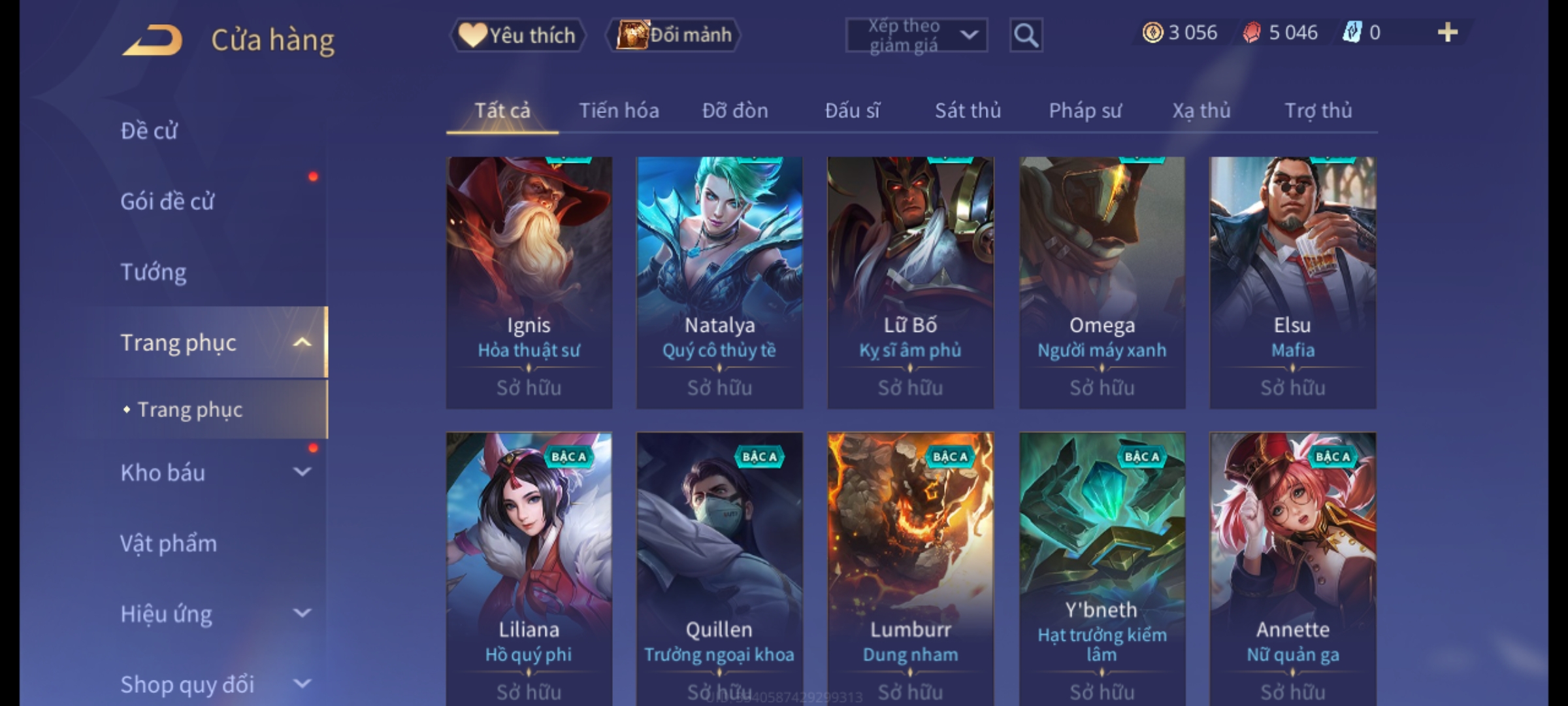Tap the plus icon to add currency
This screenshot has width=1568, height=706.
pyautogui.click(x=1448, y=32)
